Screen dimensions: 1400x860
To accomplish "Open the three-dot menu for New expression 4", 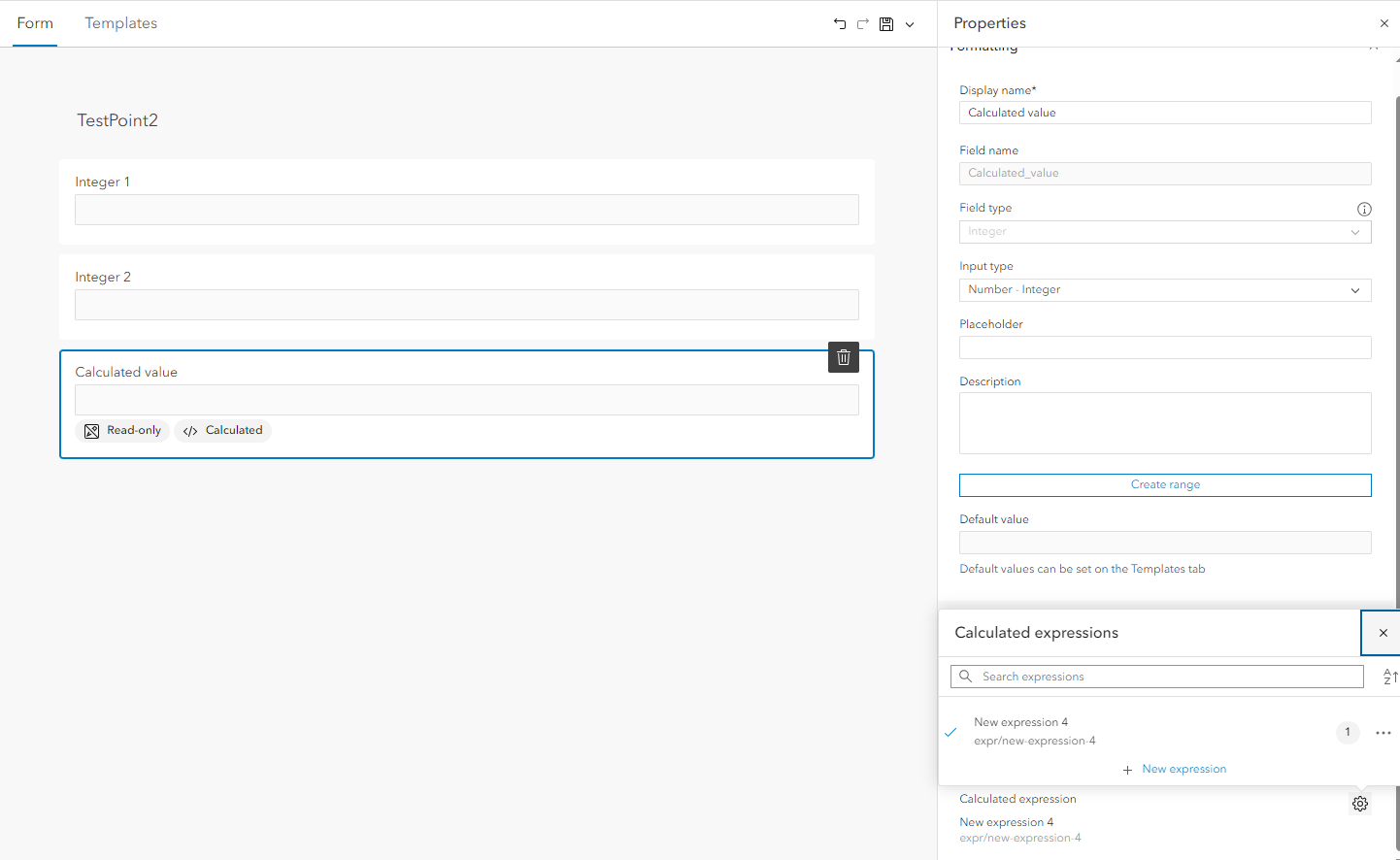I will [1383, 733].
